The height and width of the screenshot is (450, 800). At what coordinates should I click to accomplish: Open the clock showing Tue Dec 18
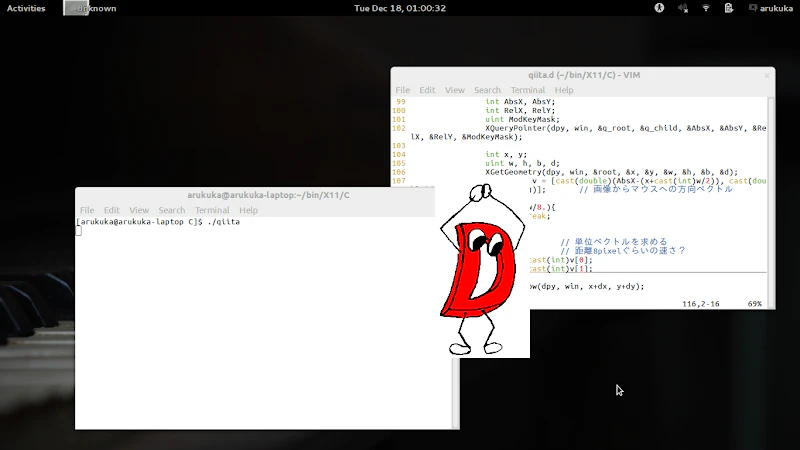click(x=400, y=8)
